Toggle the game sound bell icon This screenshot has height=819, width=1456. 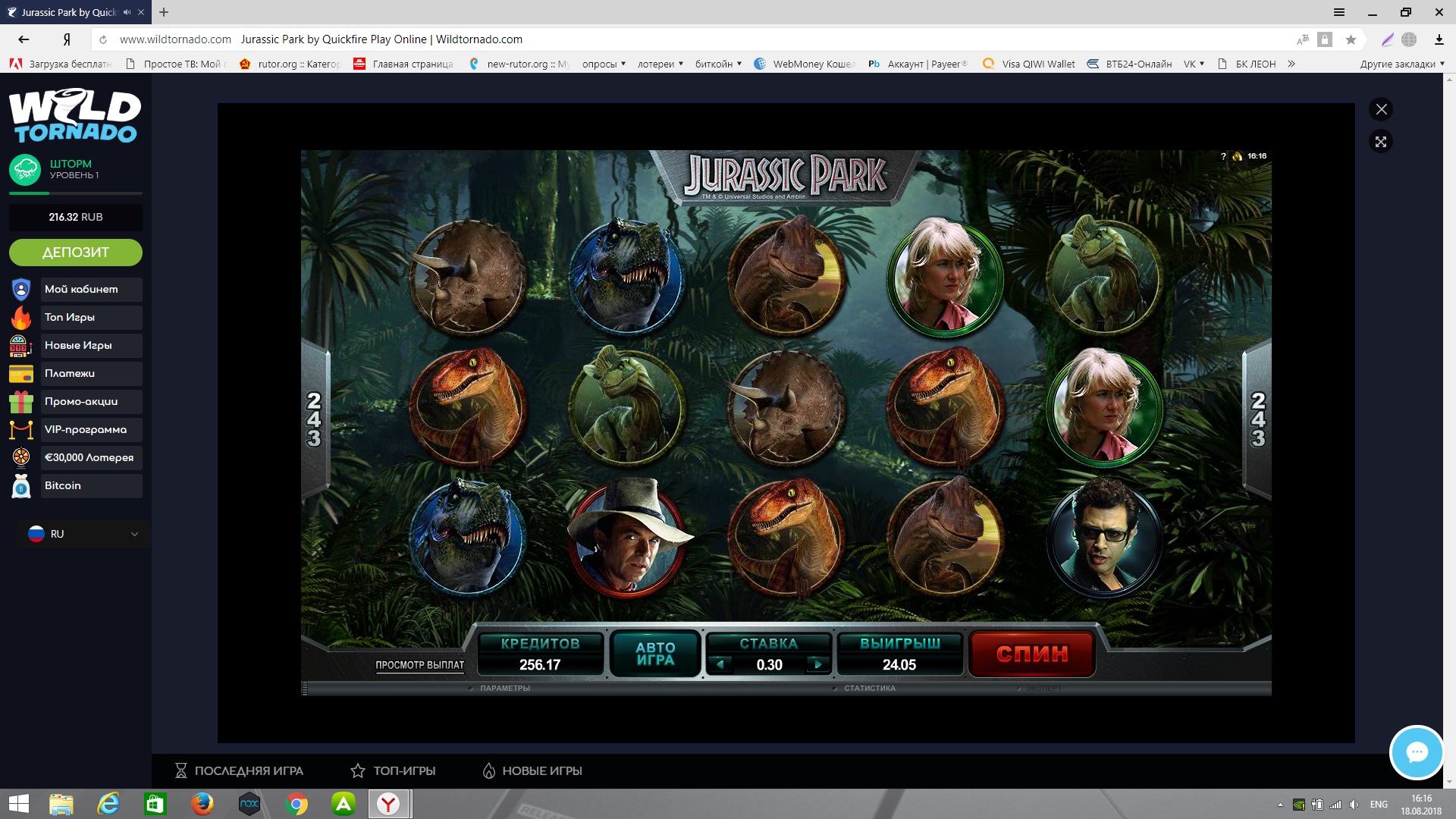pos(1238,156)
